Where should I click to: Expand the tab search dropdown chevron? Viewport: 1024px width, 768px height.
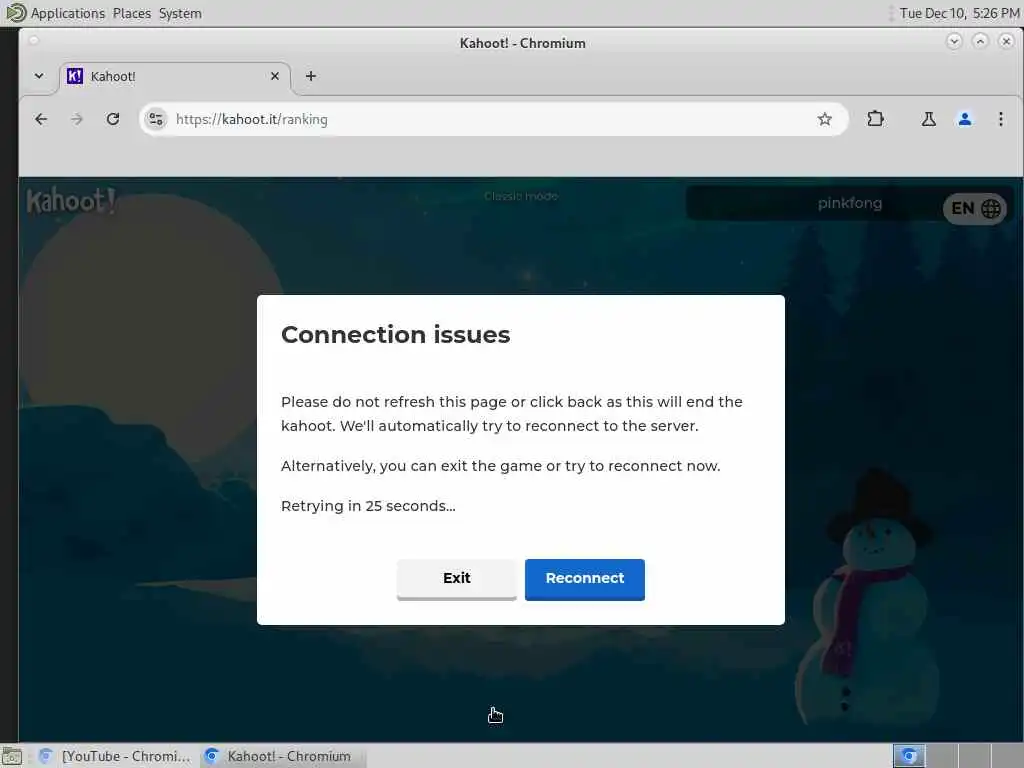[39, 76]
